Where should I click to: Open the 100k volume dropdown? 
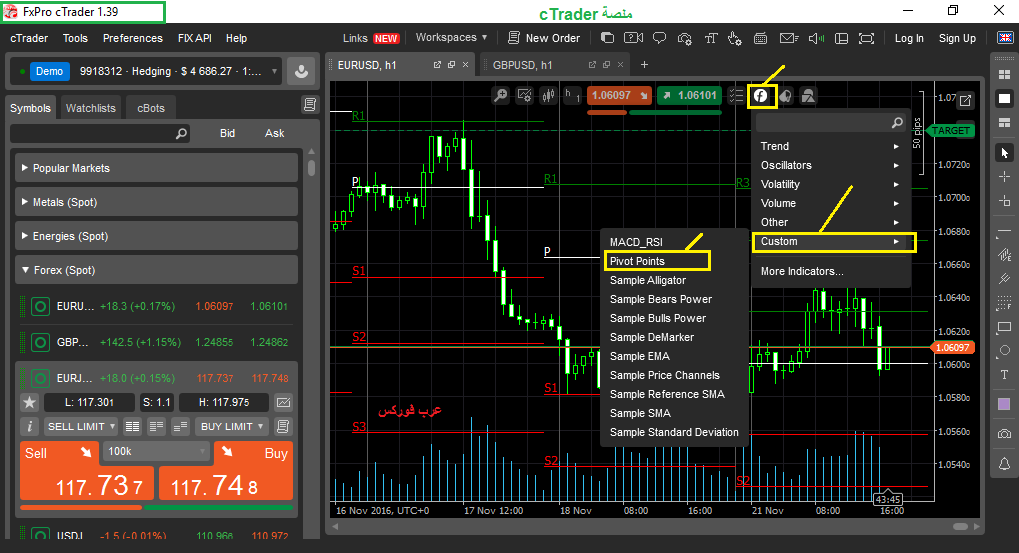(156, 452)
